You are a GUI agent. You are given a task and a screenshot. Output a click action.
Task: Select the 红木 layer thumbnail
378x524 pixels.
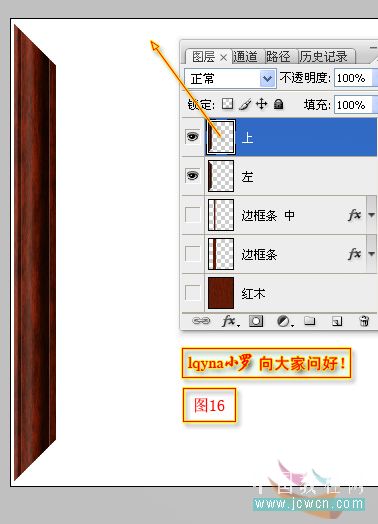[x=221, y=293]
